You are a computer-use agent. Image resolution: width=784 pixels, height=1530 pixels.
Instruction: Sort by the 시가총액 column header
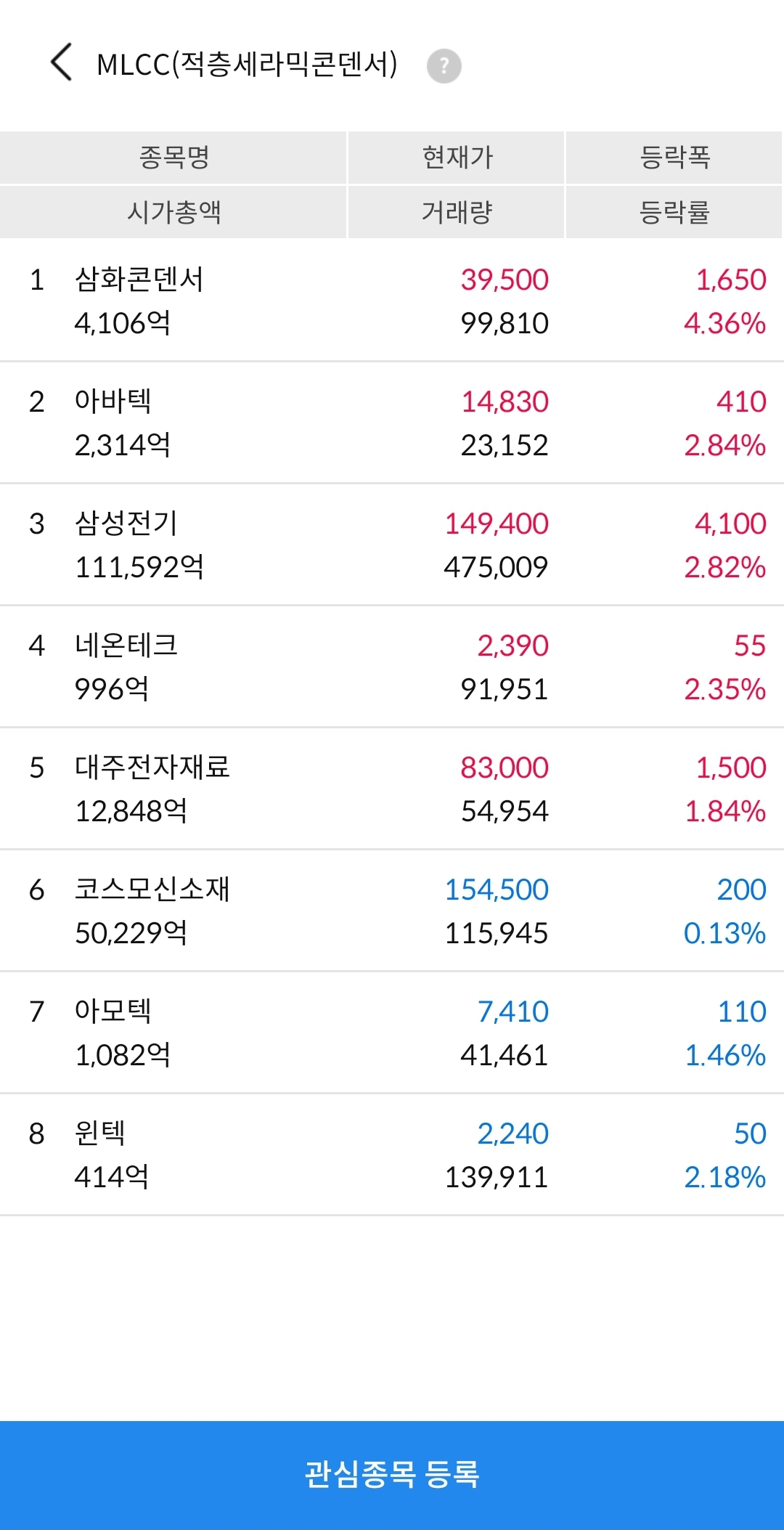coord(173,212)
